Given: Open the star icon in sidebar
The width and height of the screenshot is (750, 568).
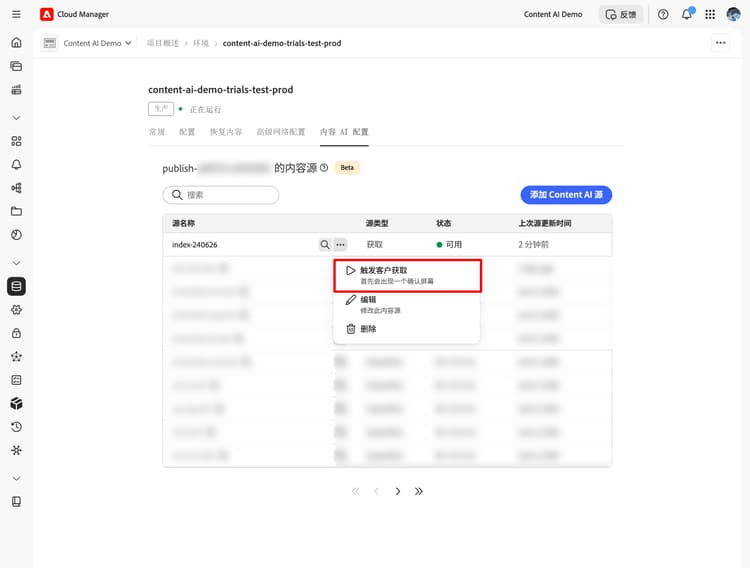Looking at the screenshot, I should [x=16, y=356].
